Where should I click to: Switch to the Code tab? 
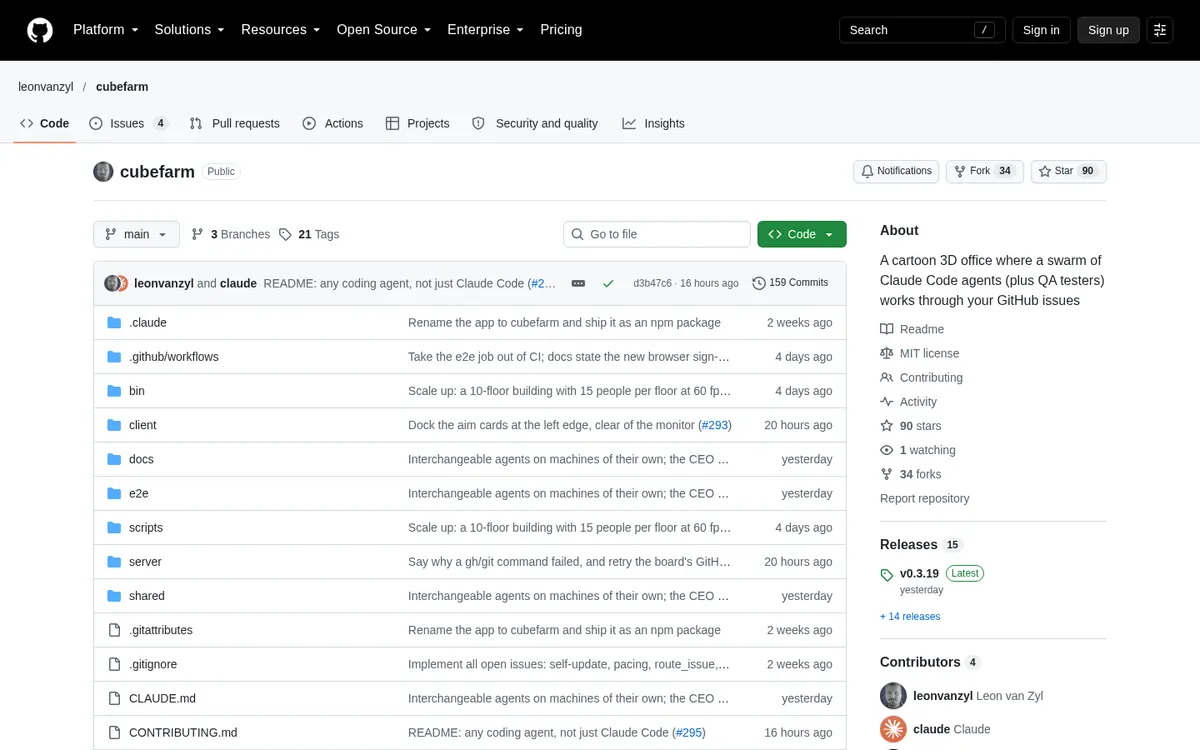point(45,124)
